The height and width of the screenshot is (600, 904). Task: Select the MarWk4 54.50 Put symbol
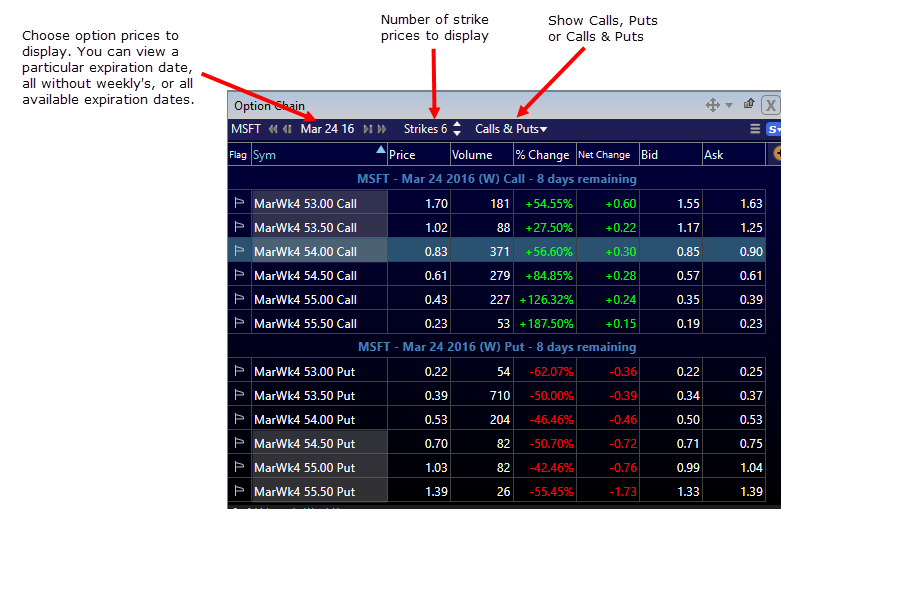[319, 444]
